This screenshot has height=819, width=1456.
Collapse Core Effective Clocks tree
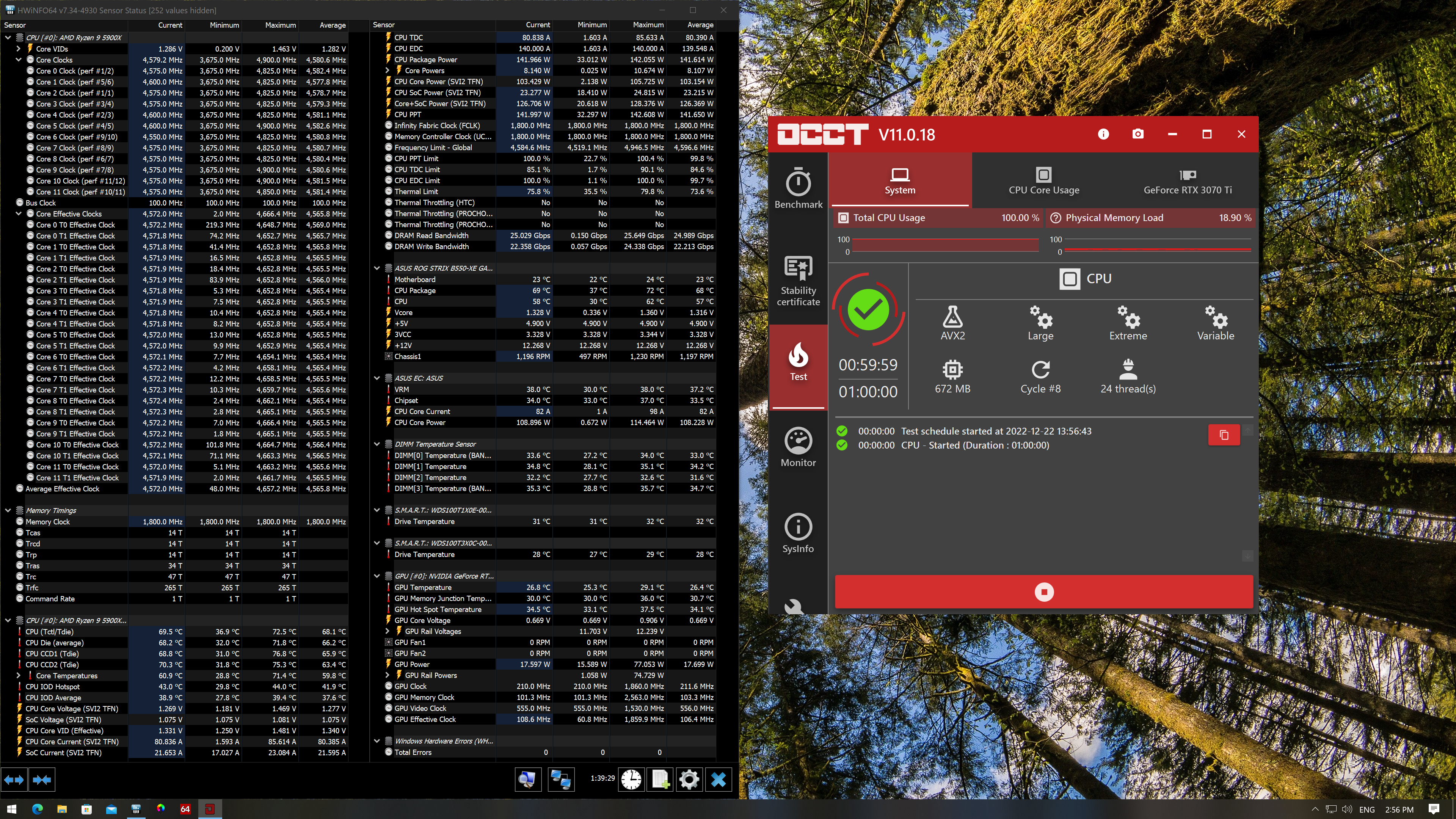[19, 213]
